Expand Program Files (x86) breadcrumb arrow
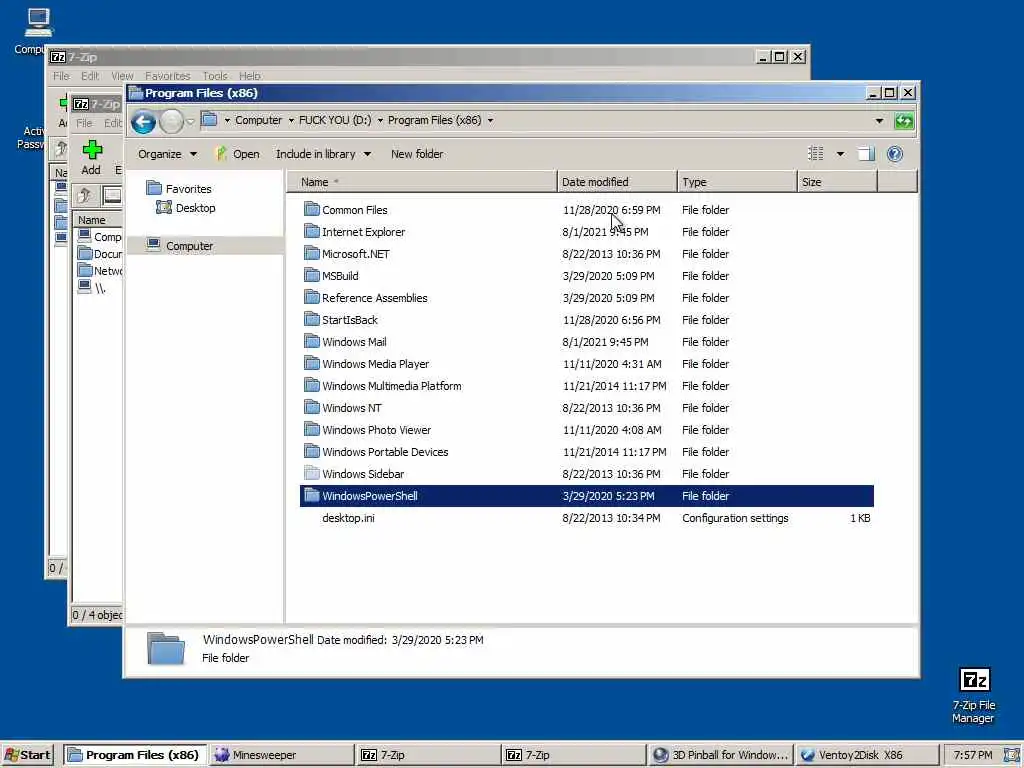The height and width of the screenshot is (768, 1024). click(490, 120)
